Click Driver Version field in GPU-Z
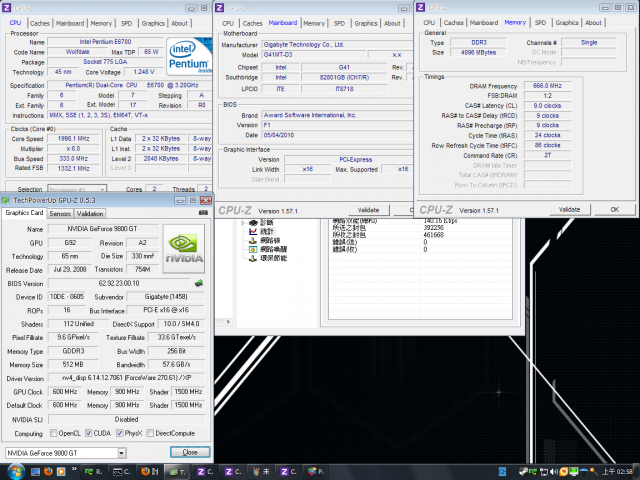This screenshot has width=640, height=480. coord(127,378)
